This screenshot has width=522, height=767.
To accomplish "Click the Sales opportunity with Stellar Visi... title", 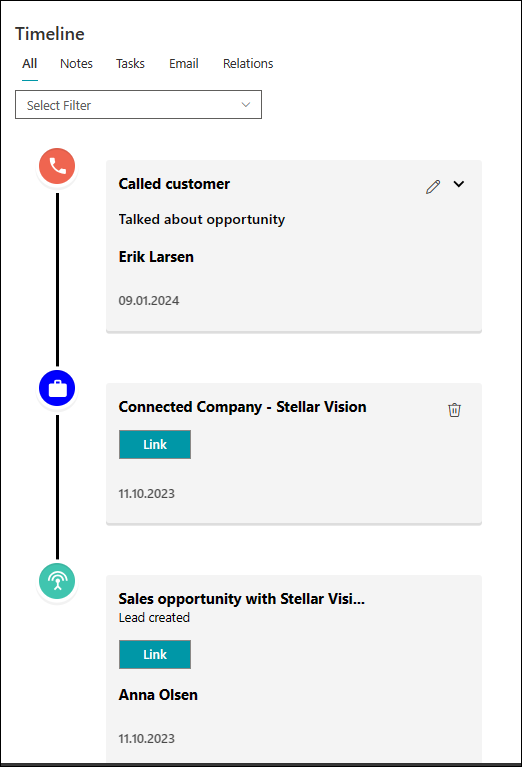I will coord(242,599).
